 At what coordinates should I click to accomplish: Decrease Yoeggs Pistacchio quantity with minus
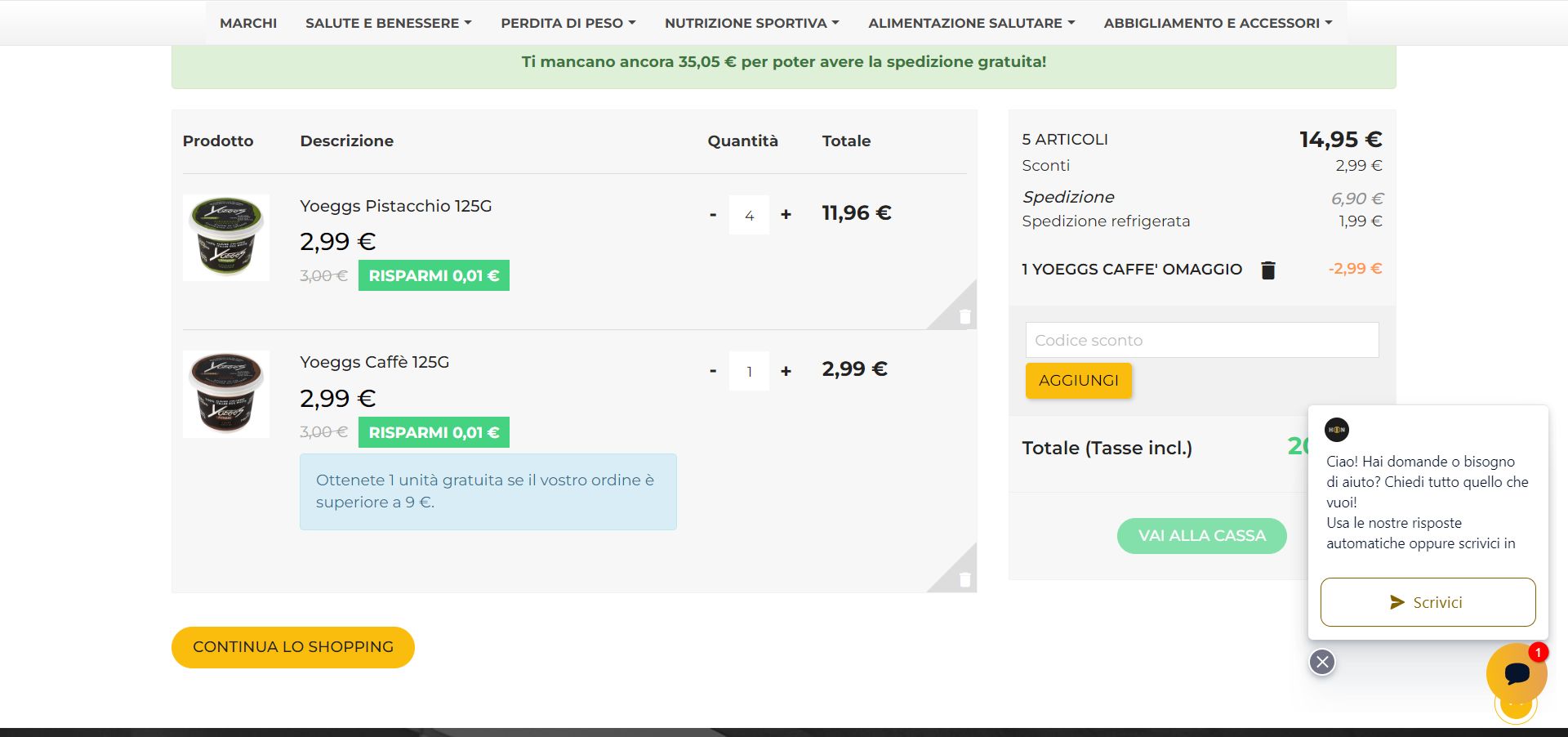pyautogui.click(x=713, y=215)
